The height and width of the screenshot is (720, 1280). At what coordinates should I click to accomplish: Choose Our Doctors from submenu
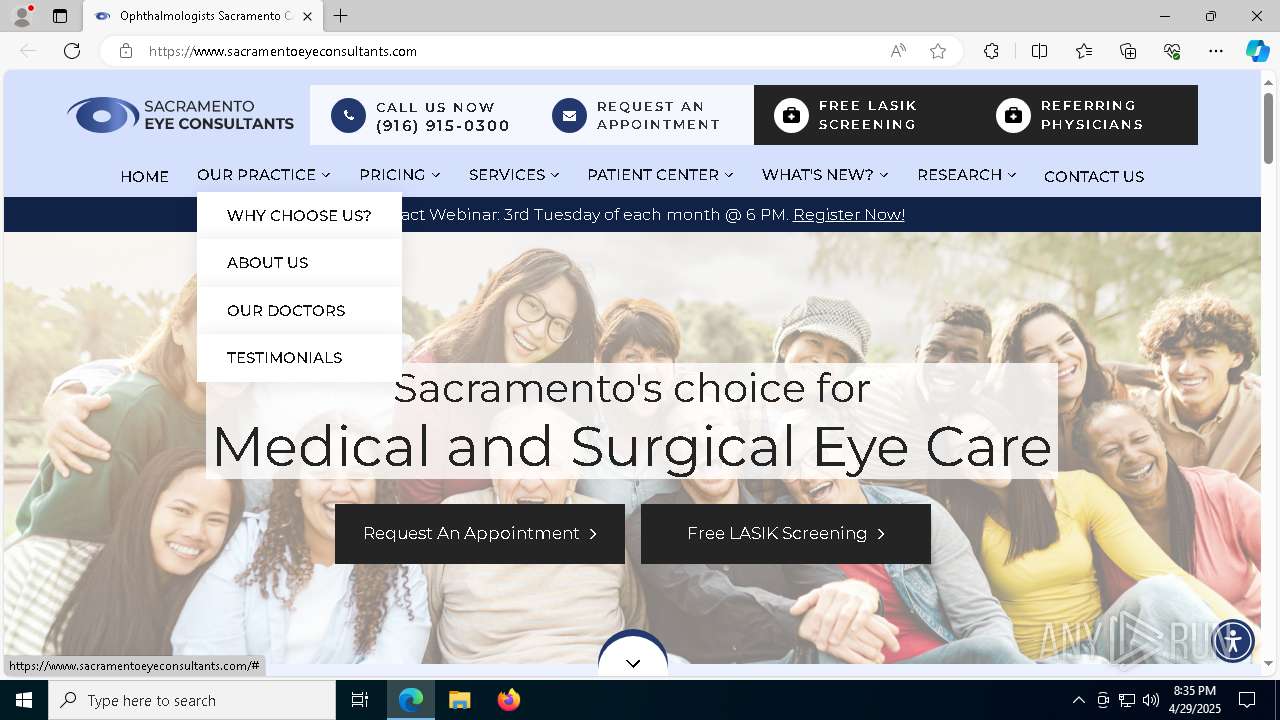coord(299,310)
